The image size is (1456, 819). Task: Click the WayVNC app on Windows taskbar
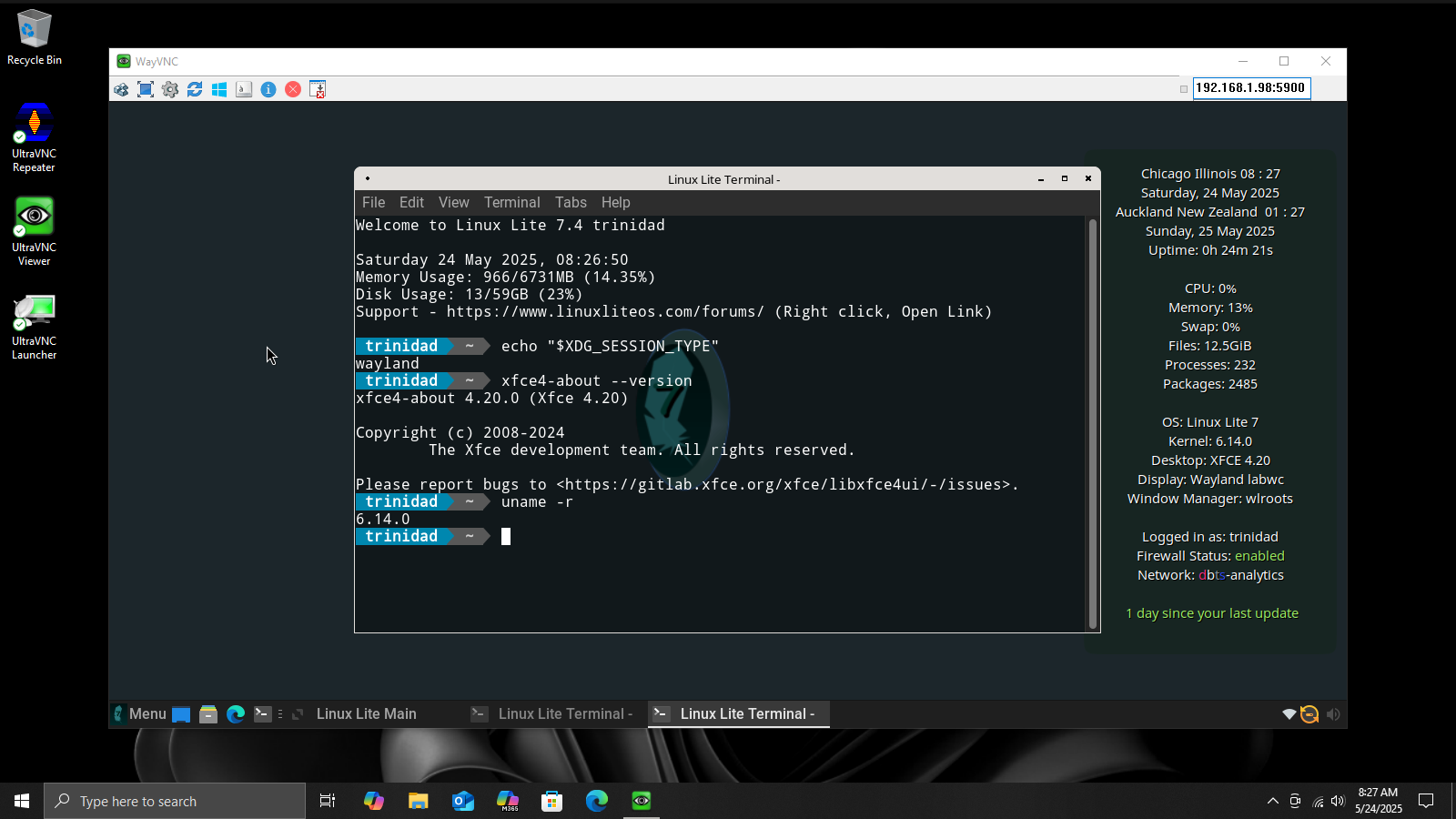point(642,801)
